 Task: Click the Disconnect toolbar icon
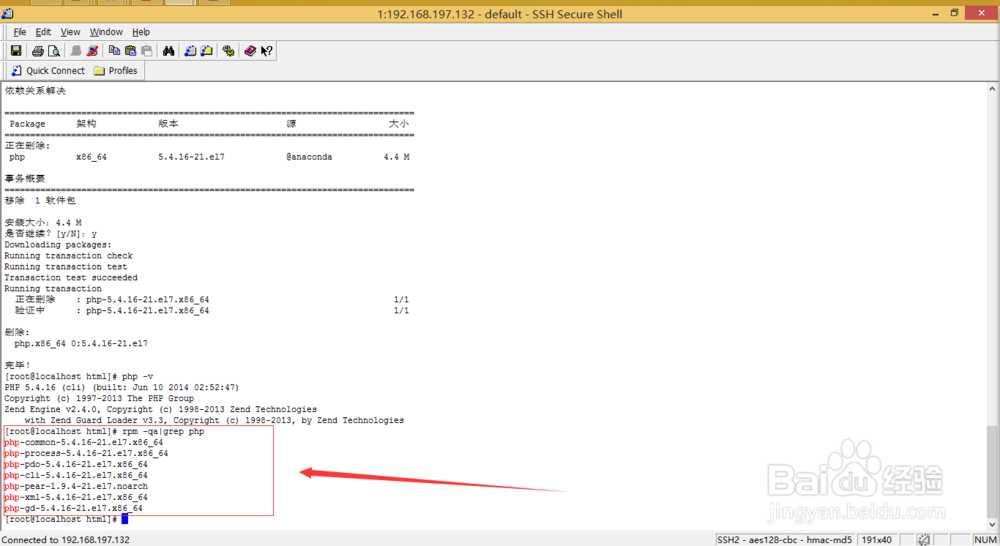(x=92, y=51)
